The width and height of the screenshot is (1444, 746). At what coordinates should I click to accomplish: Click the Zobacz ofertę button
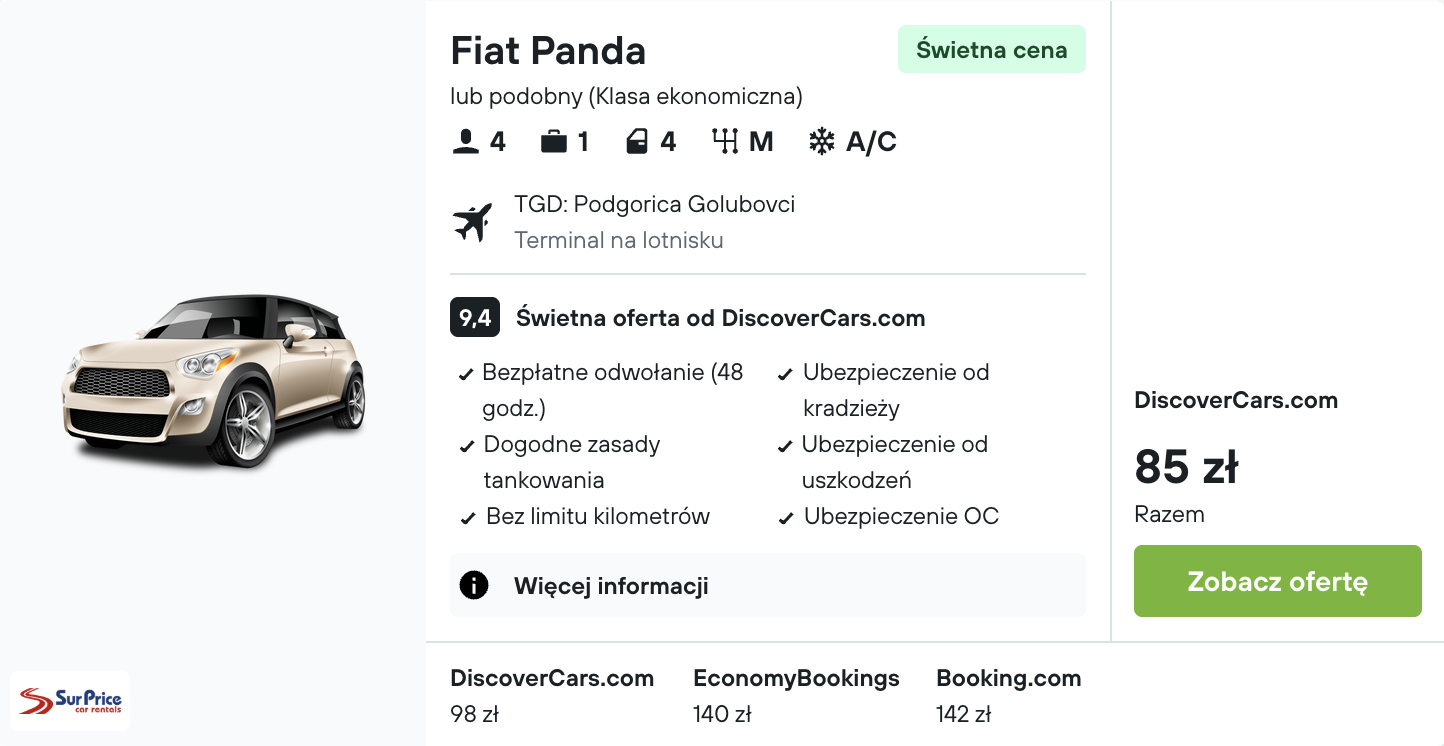tap(1277, 581)
